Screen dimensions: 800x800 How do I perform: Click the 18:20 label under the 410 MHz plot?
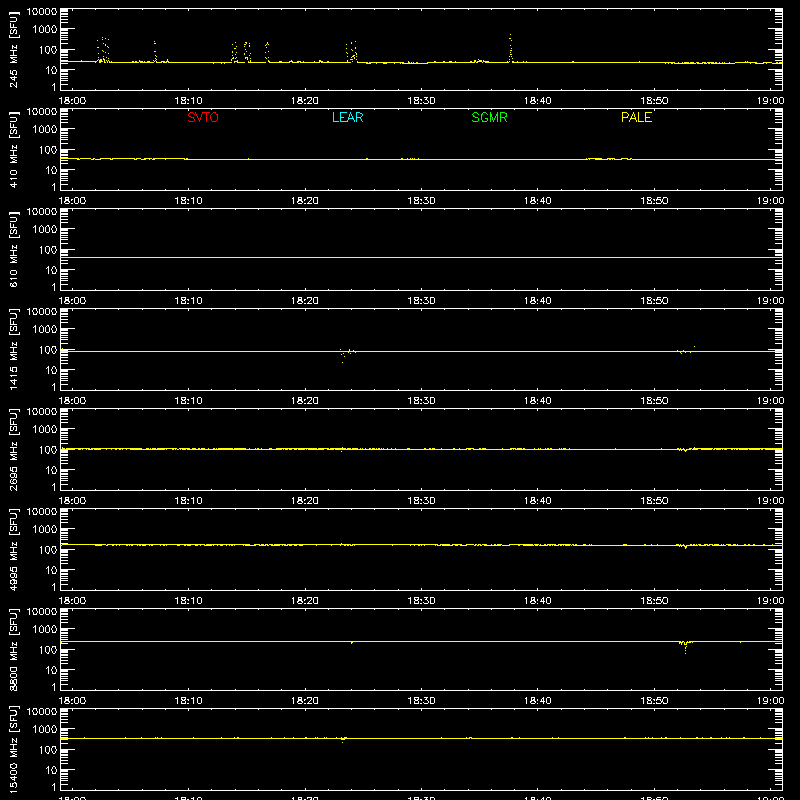pyautogui.click(x=305, y=201)
